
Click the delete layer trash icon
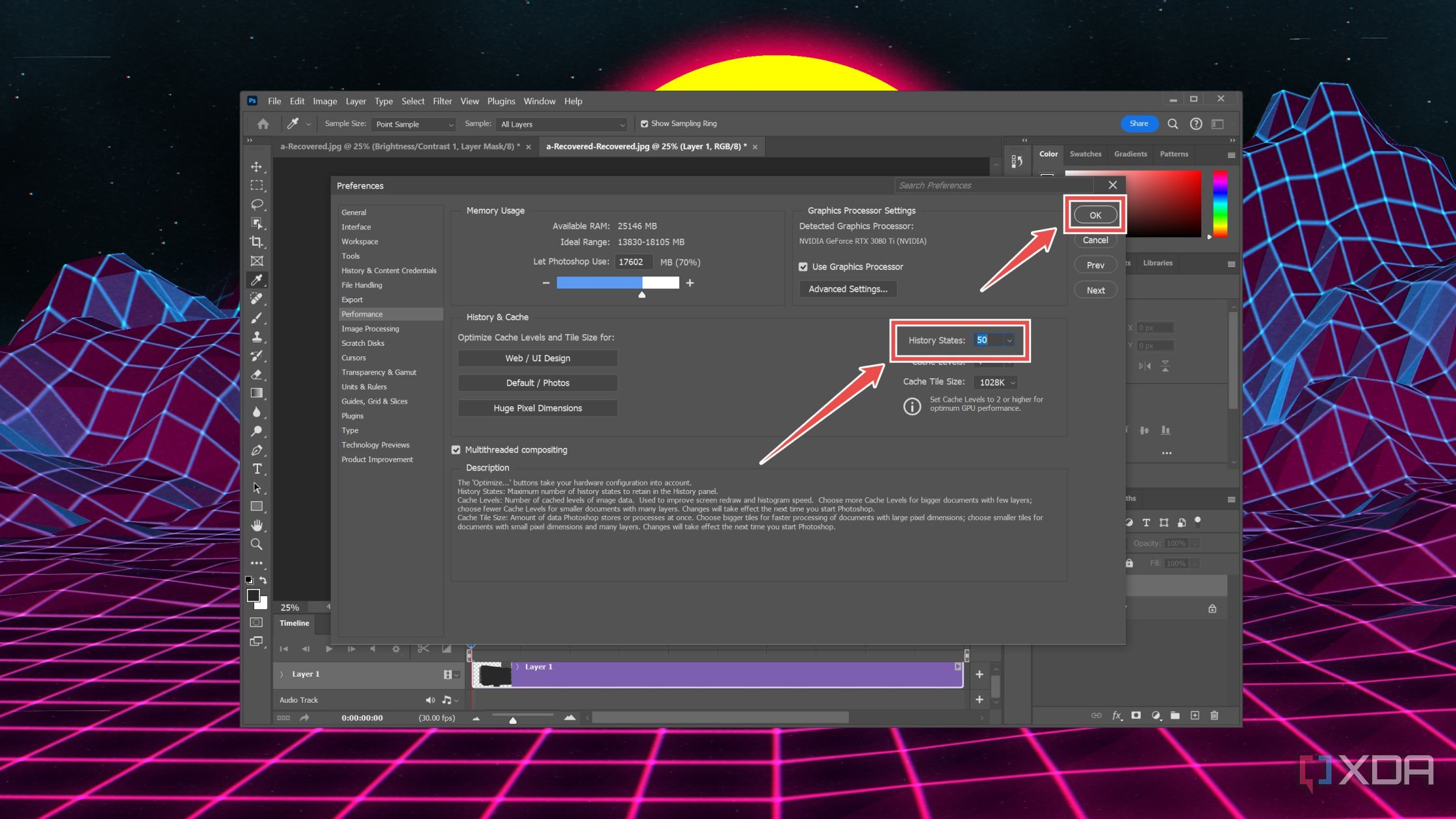(x=1214, y=715)
